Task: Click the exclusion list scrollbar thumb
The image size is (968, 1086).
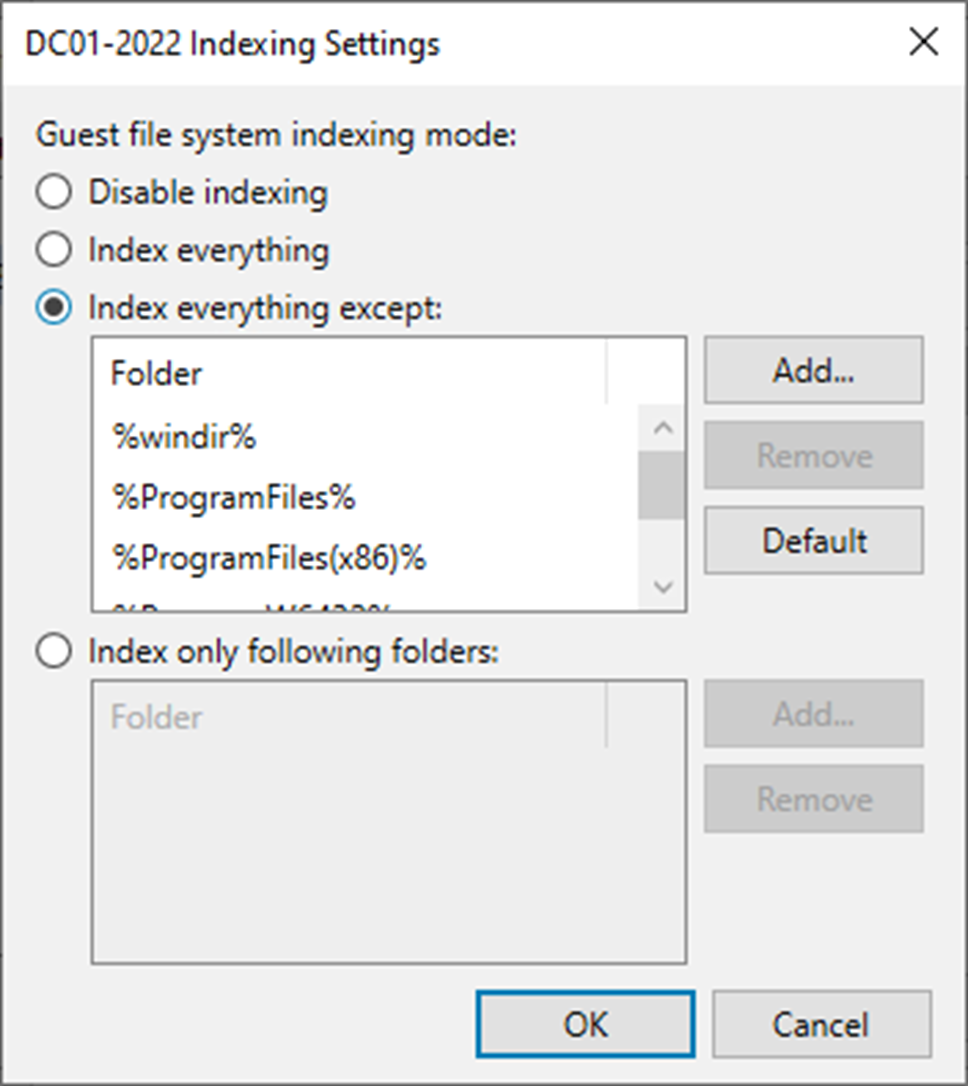Action: 662,485
